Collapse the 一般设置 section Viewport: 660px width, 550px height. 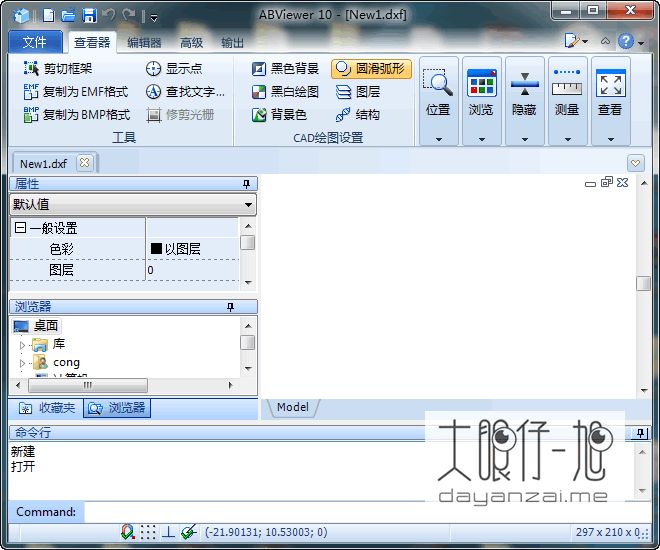pyautogui.click(x=20, y=228)
